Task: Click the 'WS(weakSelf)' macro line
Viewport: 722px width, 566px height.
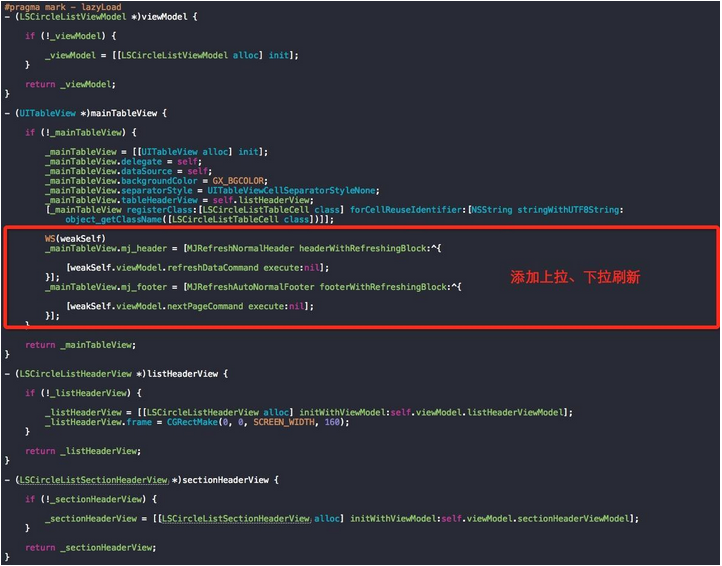Action: (75, 239)
